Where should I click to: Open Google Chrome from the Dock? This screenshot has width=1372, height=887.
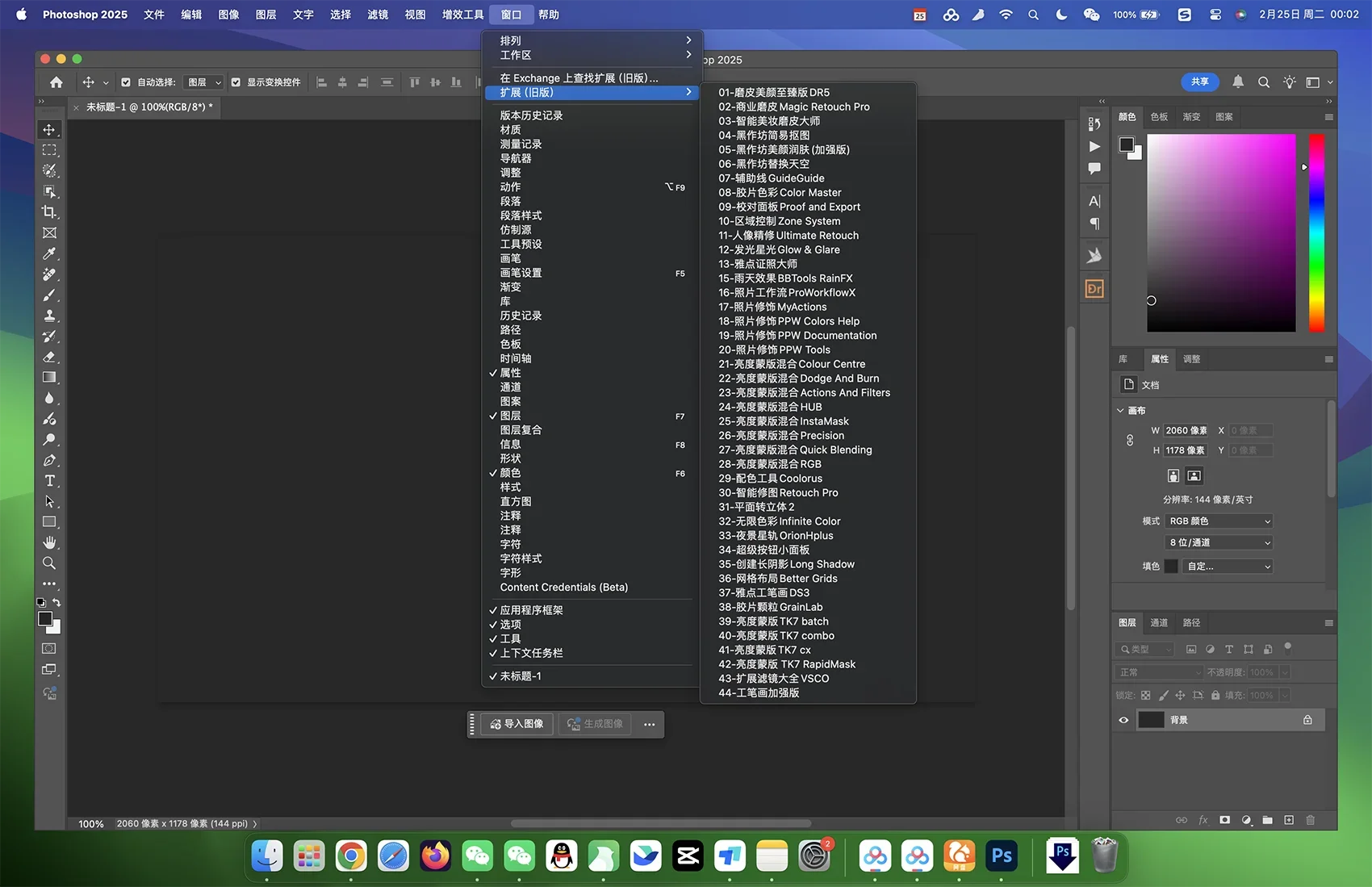point(351,856)
